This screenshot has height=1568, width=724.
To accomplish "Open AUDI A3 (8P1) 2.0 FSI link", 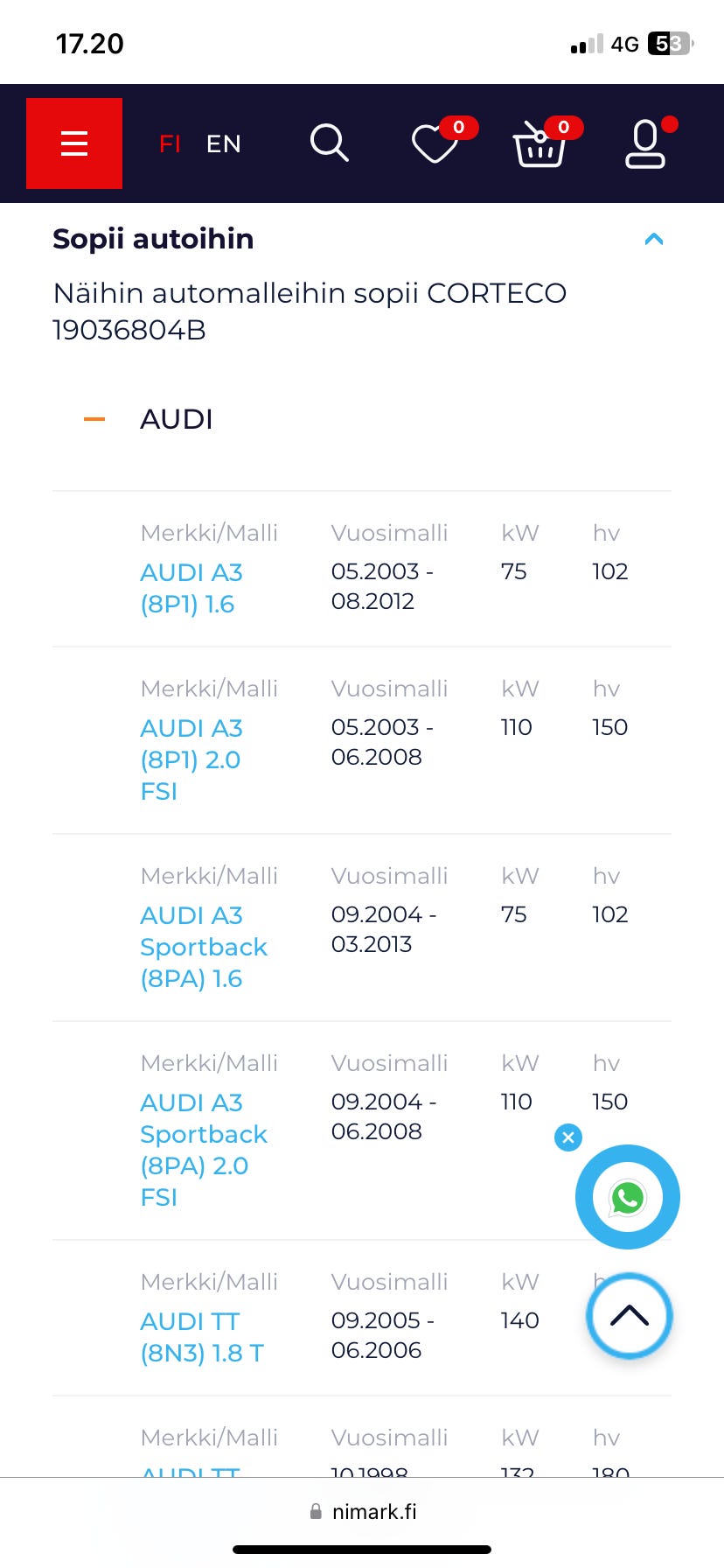I will point(191,759).
